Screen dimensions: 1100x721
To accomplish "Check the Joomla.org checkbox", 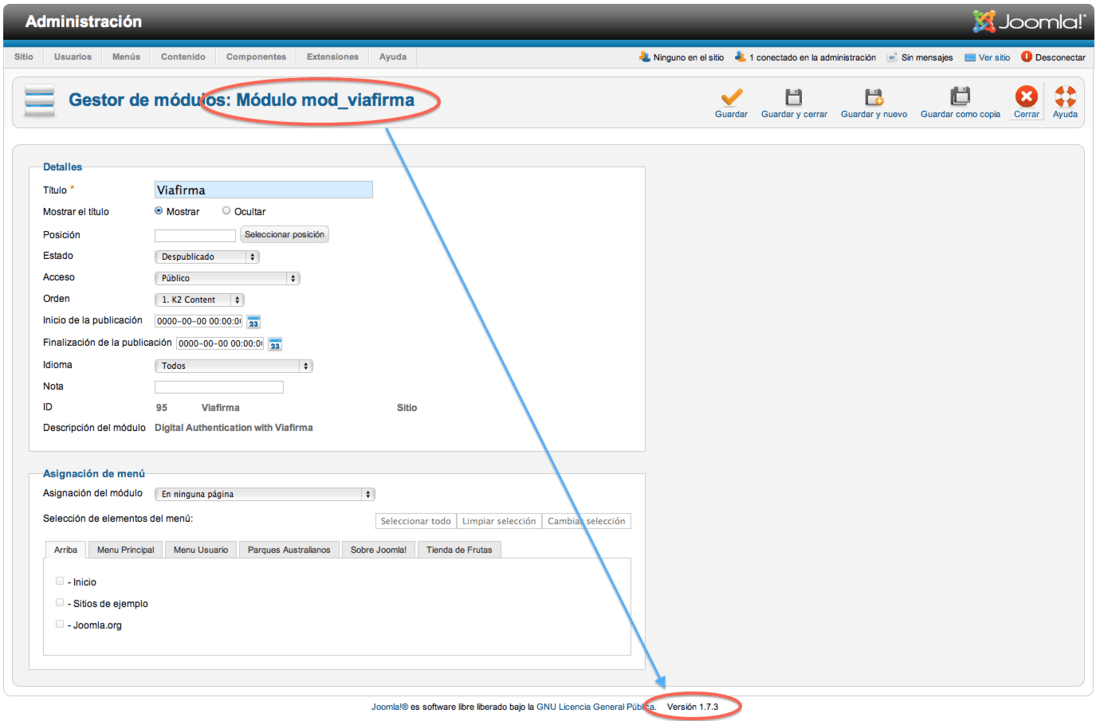I will (x=60, y=624).
